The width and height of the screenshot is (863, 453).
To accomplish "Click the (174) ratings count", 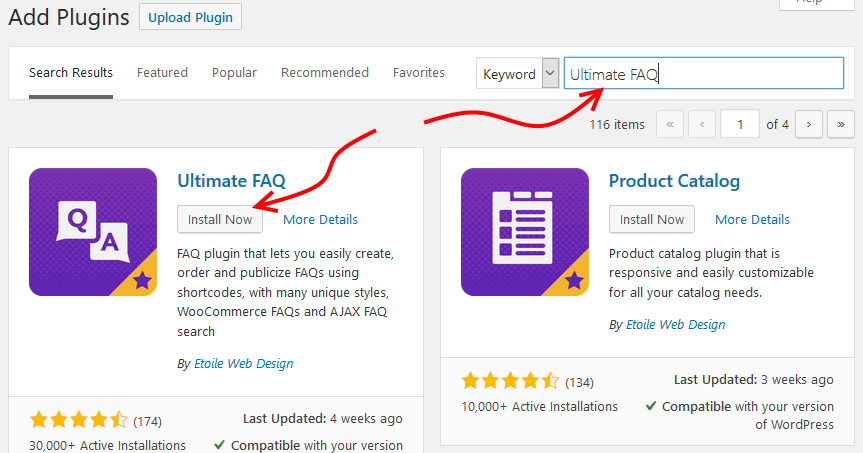I will [x=148, y=422].
